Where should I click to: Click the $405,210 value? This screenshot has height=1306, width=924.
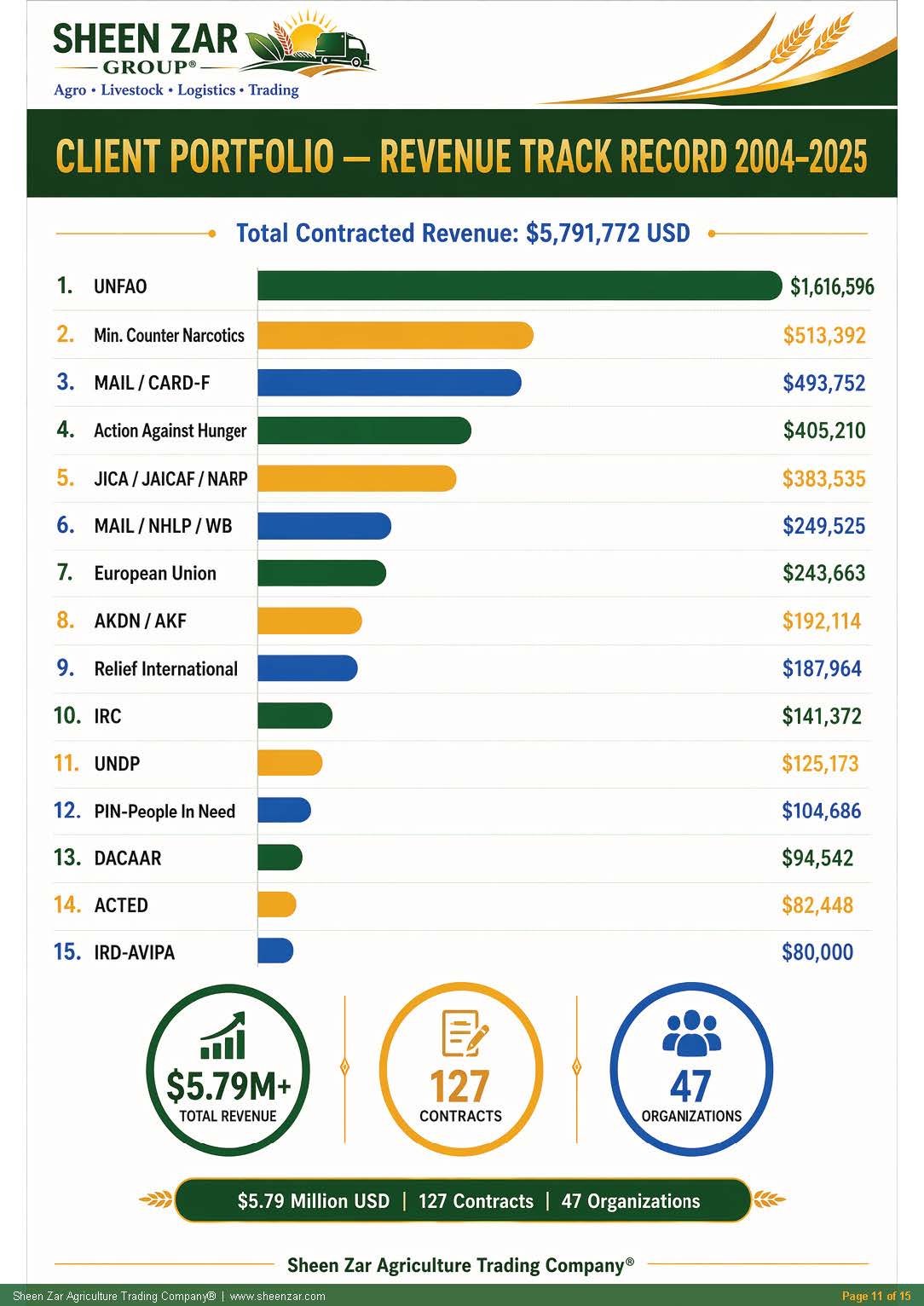pos(824,431)
